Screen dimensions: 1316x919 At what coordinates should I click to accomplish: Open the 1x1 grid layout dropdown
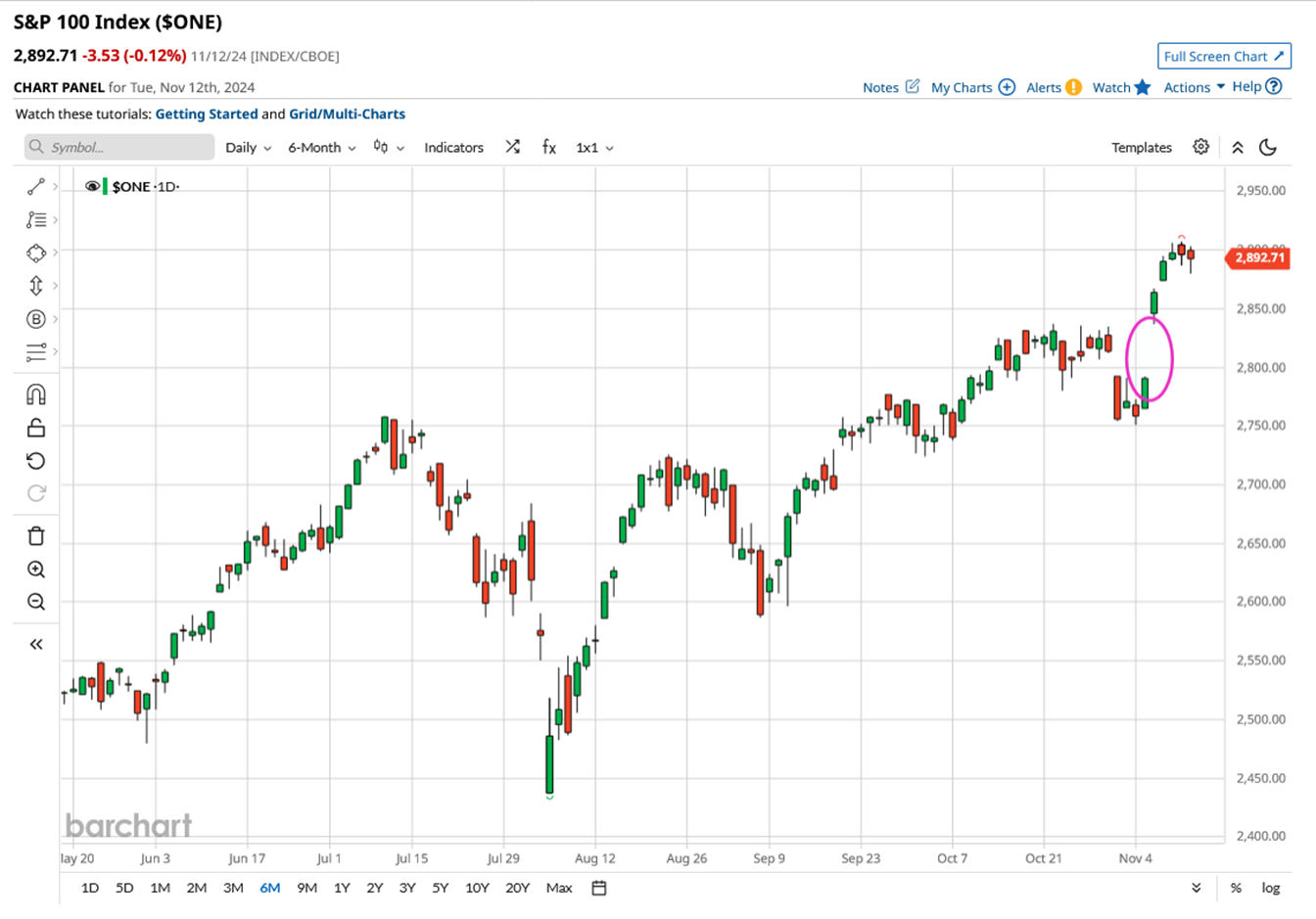(x=594, y=148)
